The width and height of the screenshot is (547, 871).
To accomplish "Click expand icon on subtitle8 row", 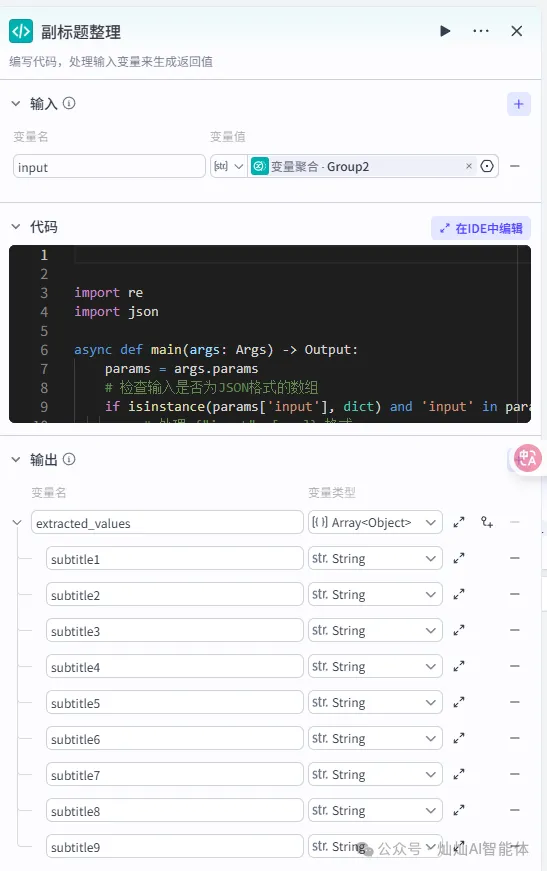I will coord(459,811).
